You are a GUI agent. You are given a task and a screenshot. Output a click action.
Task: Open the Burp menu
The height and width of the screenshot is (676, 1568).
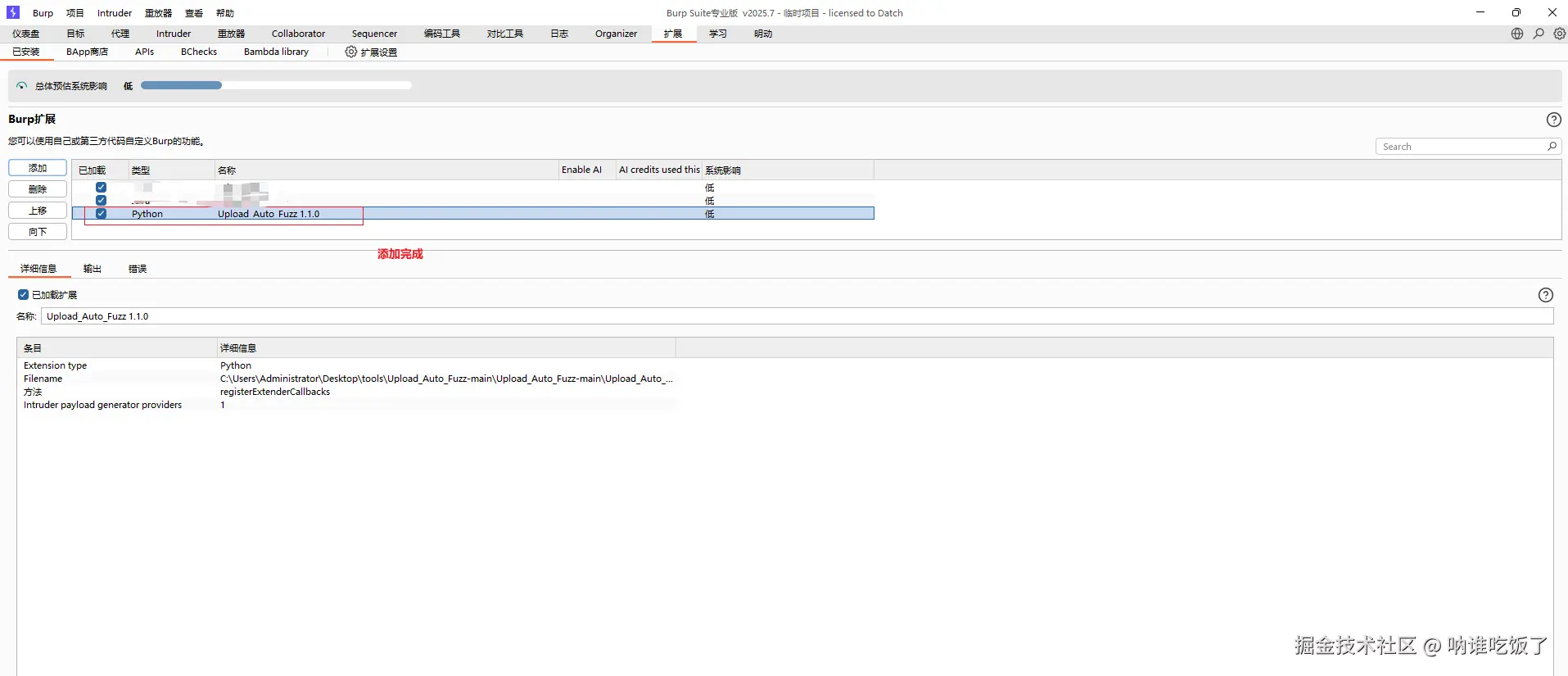(43, 13)
